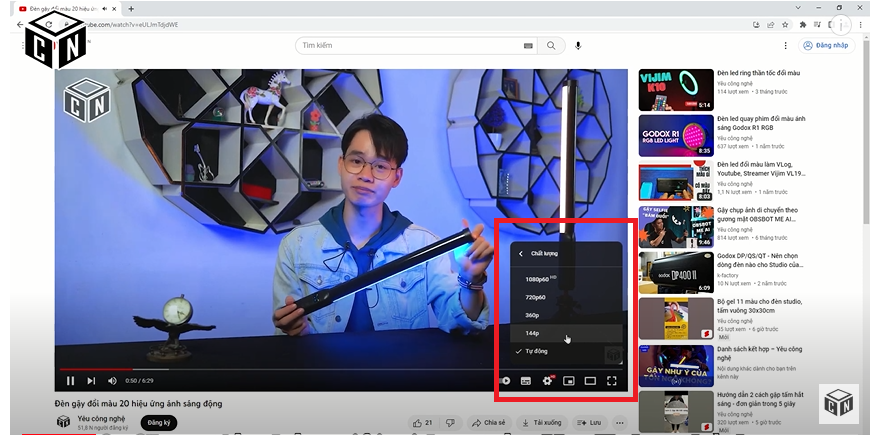Subscribe with the Đăng ký button
870x435 pixels.
coord(159,423)
